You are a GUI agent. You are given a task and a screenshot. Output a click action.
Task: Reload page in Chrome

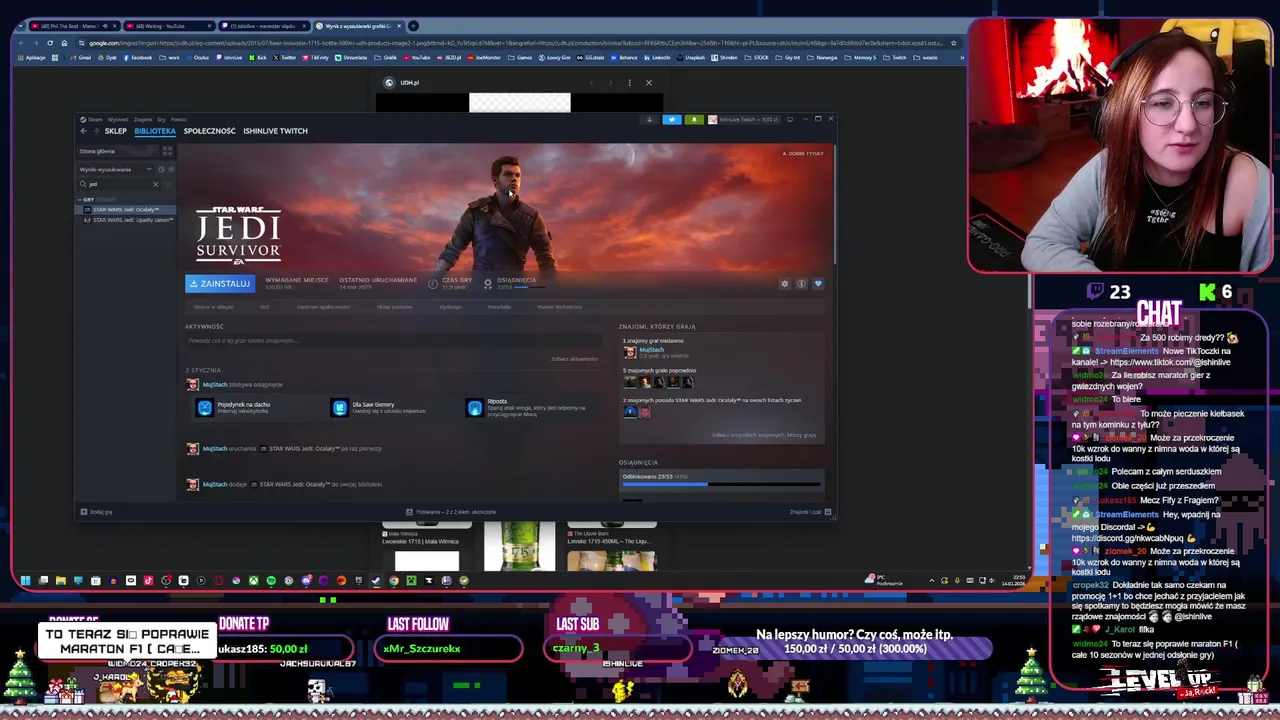[50, 43]
